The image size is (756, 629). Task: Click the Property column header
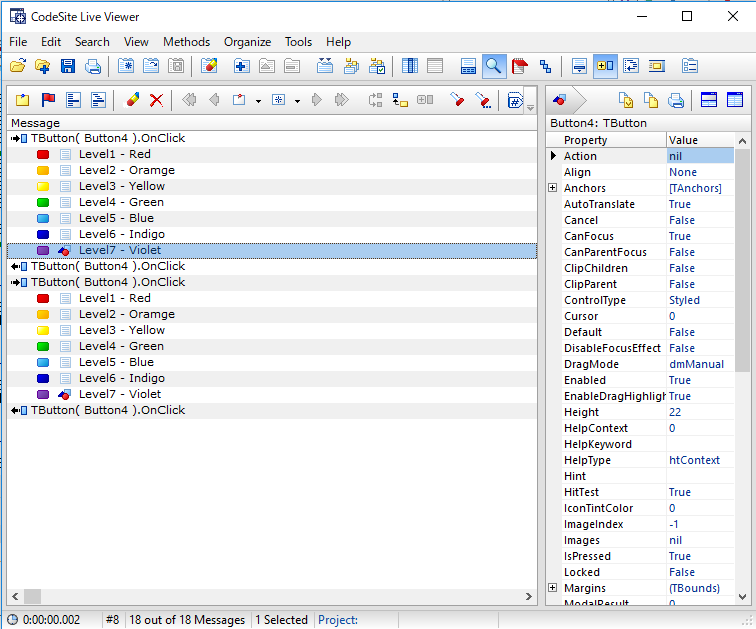coord(606,140)
